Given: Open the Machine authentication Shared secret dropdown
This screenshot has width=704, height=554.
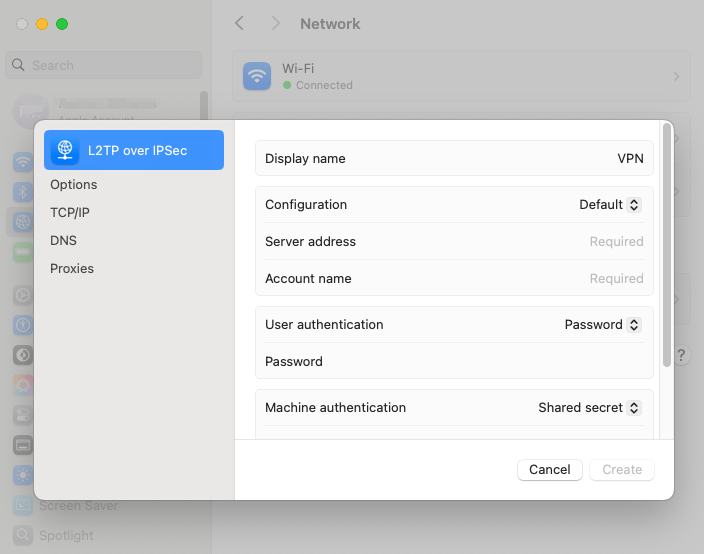Looking at the screenshot, I should point(590,408).
